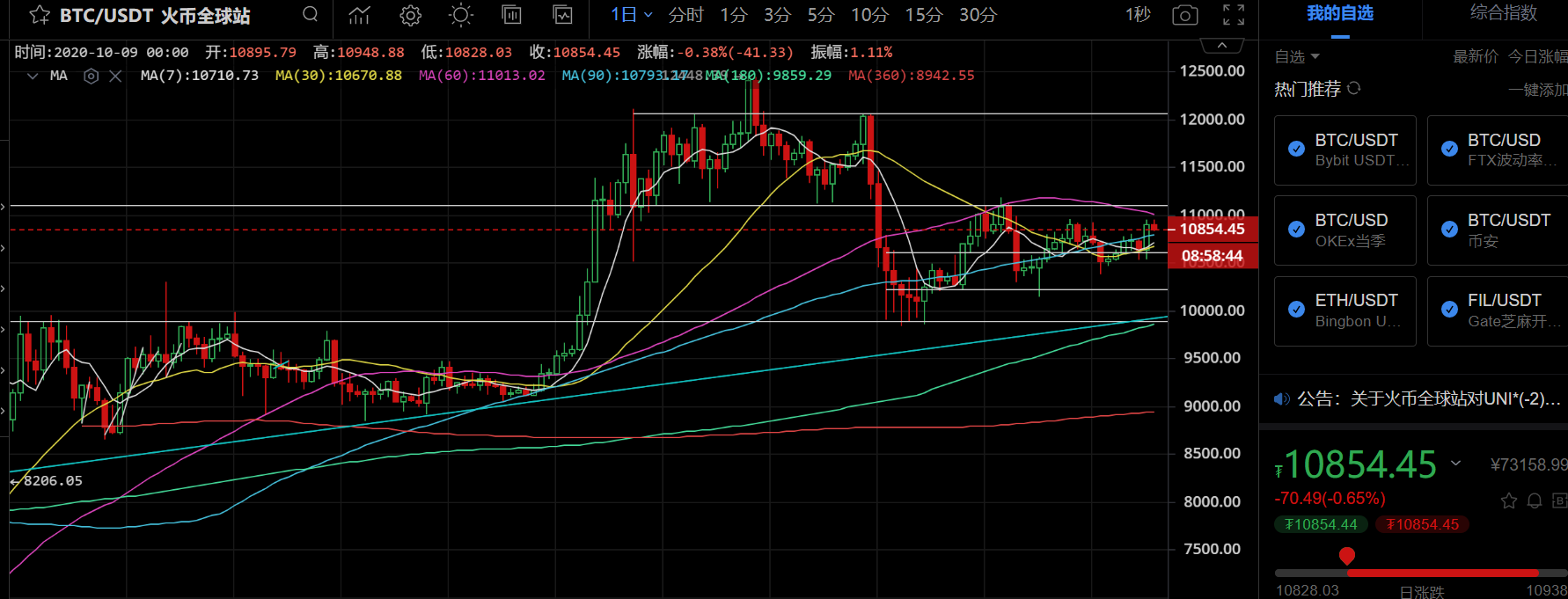Select the 5分 timeframe
This screenshot has height=599, width=1568.
(x=821, y=15)
